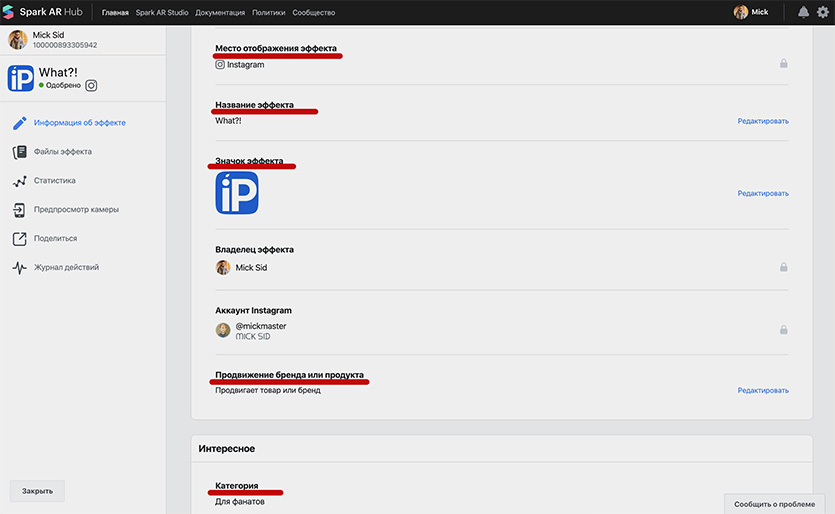Open notifications bell icon

pyautogui.click(x=803, y=12)
